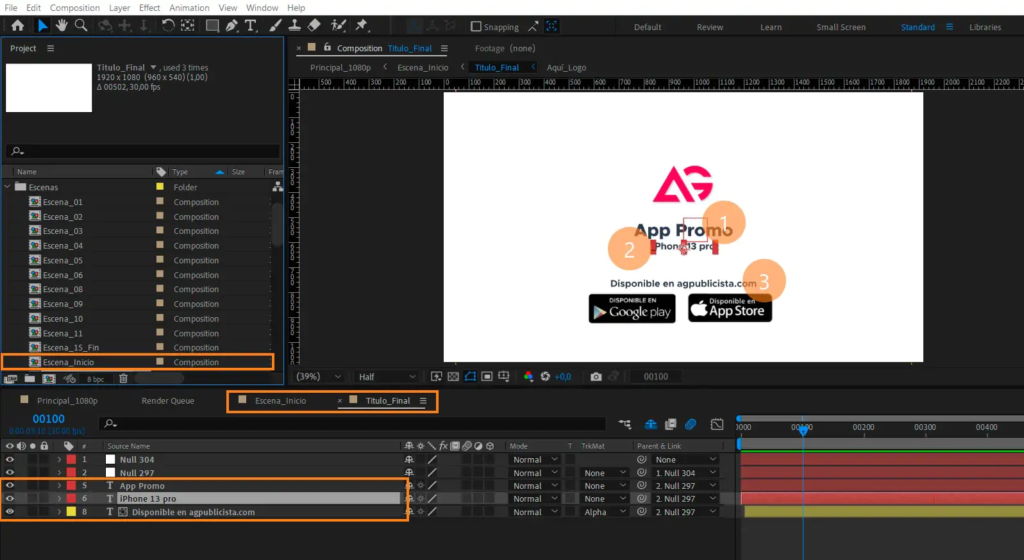Hide the Disponible en agpublicista.com layer
Viewport: 1024px width, 560px height.
click(x=10, y=512)
